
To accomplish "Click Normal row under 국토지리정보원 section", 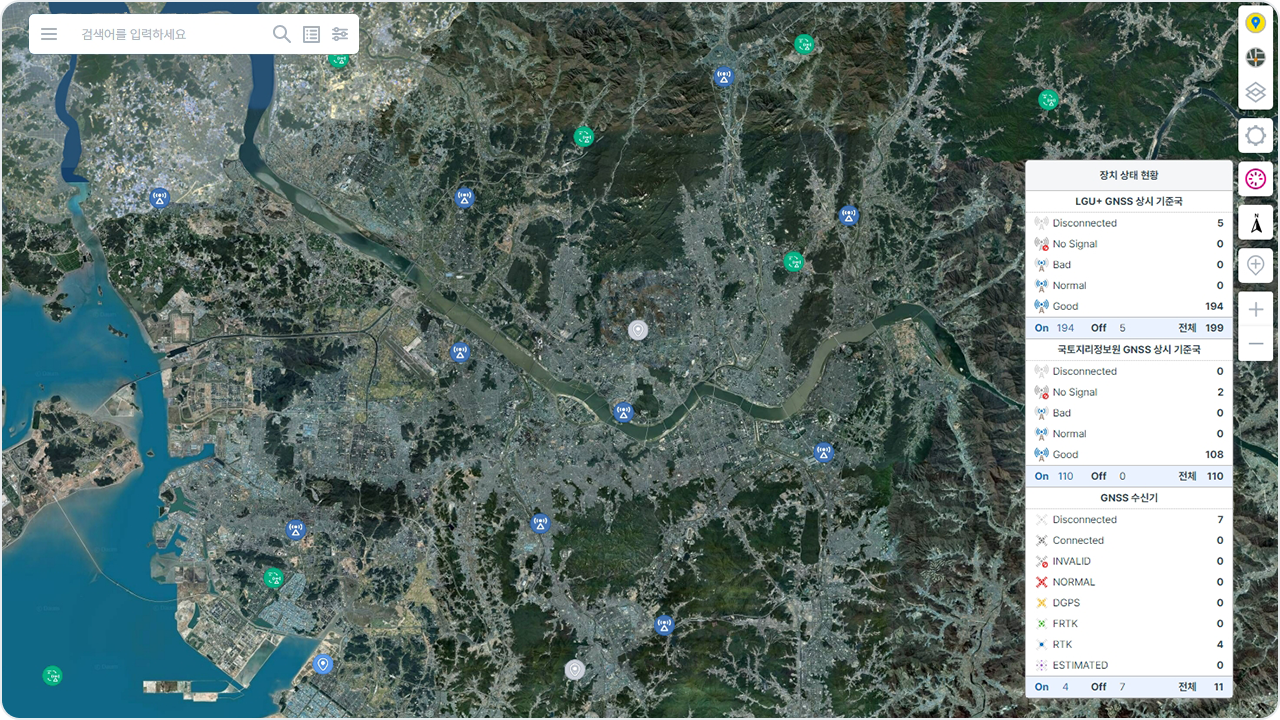I will pyautogui.click(x=1129, y=434).
